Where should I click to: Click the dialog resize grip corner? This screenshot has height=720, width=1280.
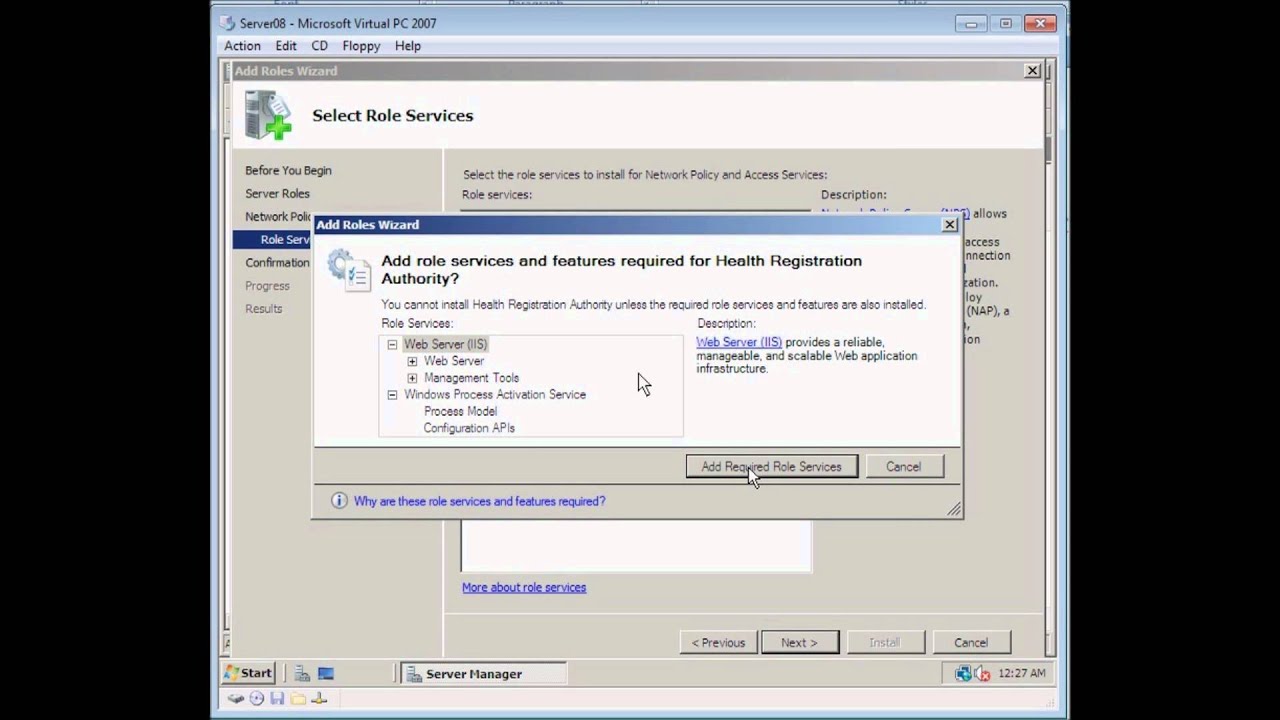[954, 510]
